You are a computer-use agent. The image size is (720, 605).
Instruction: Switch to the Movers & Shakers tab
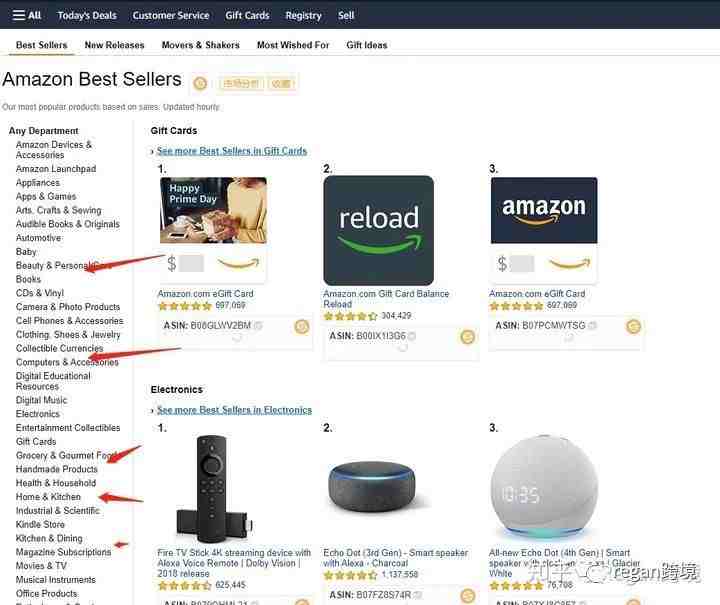201,45
